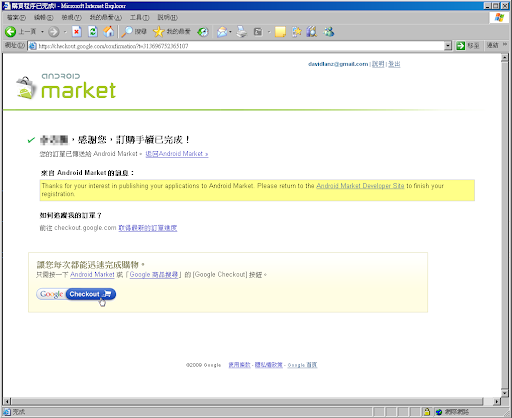Click the 完成 done status text
The image size is (512, 418).
19,412
